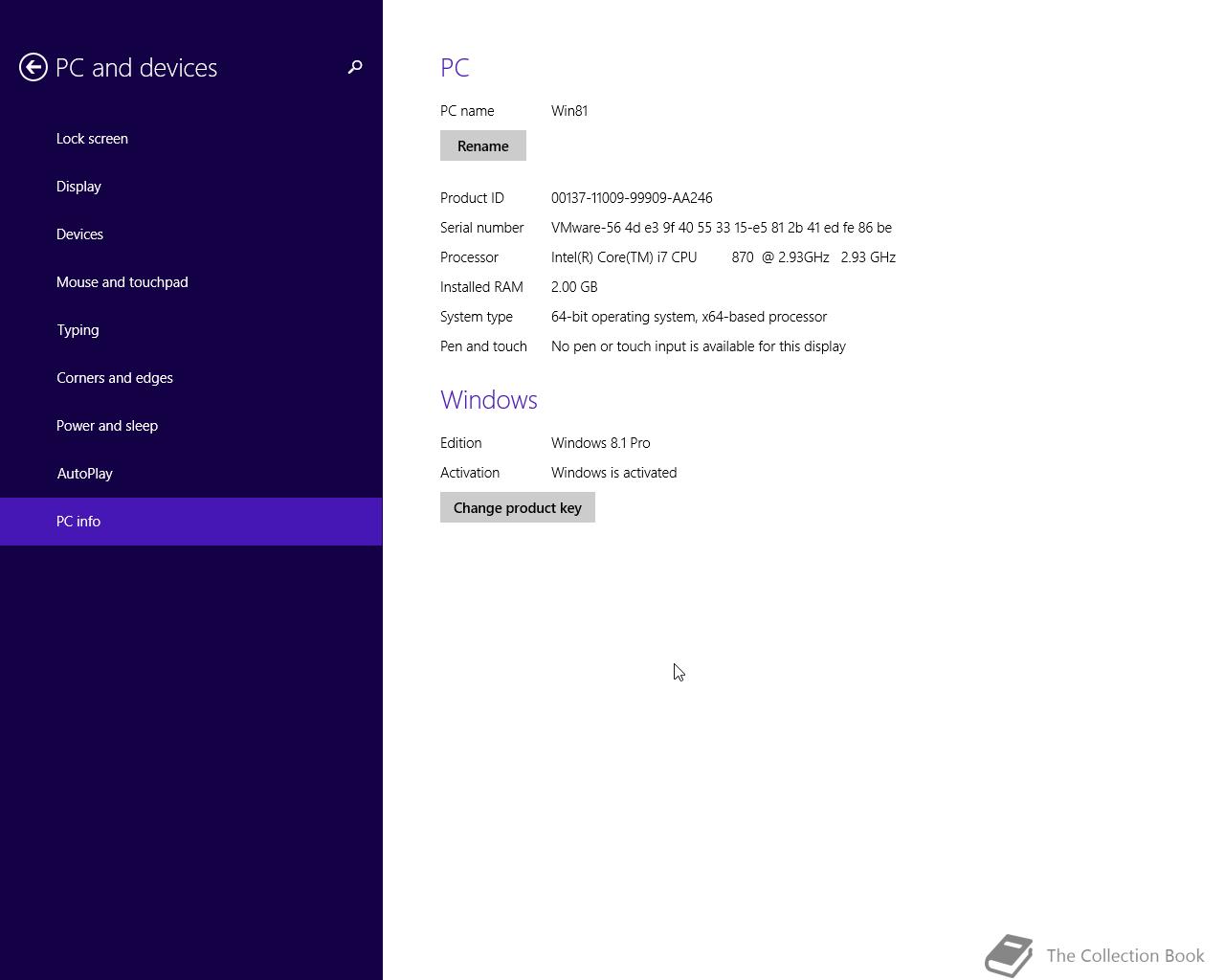Select Typing in the sidebar
The width and height of the screenshot is (1225, 980).
tap(191, 330)
